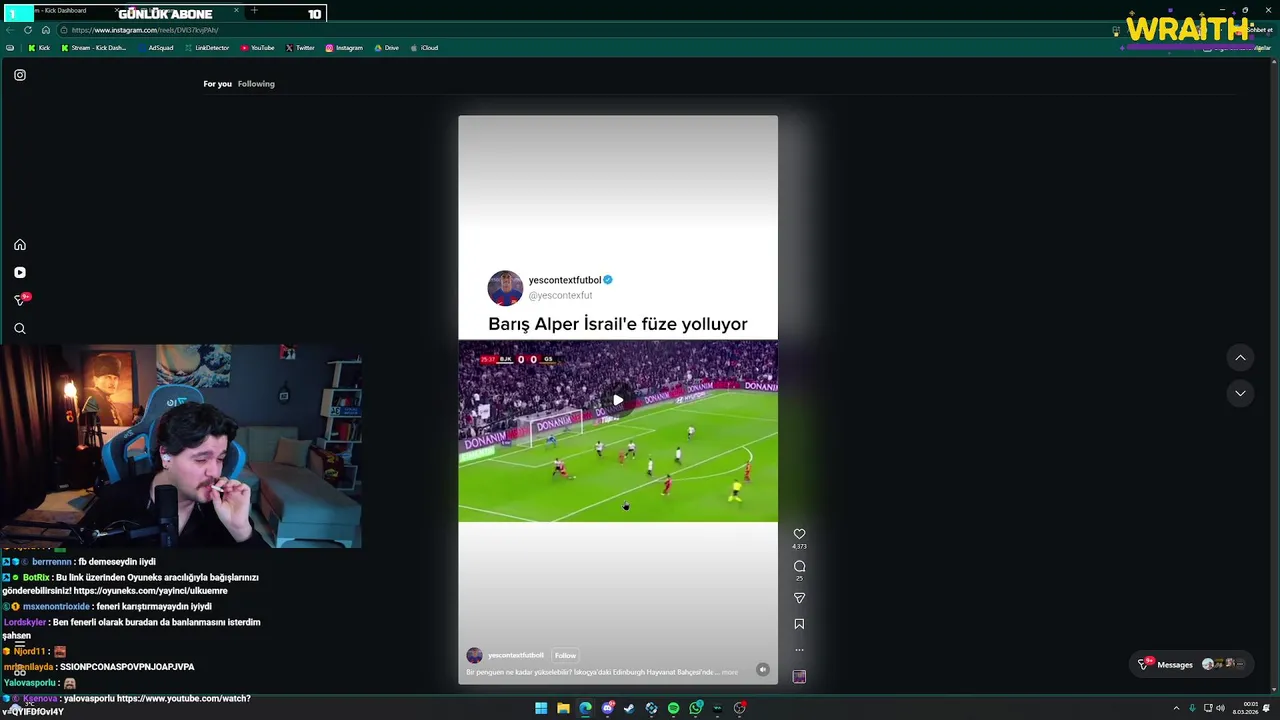Viewport: 1280px width, 720px height.
Task: Open the Drive bookmark
Action: click(x=386, y=48)
